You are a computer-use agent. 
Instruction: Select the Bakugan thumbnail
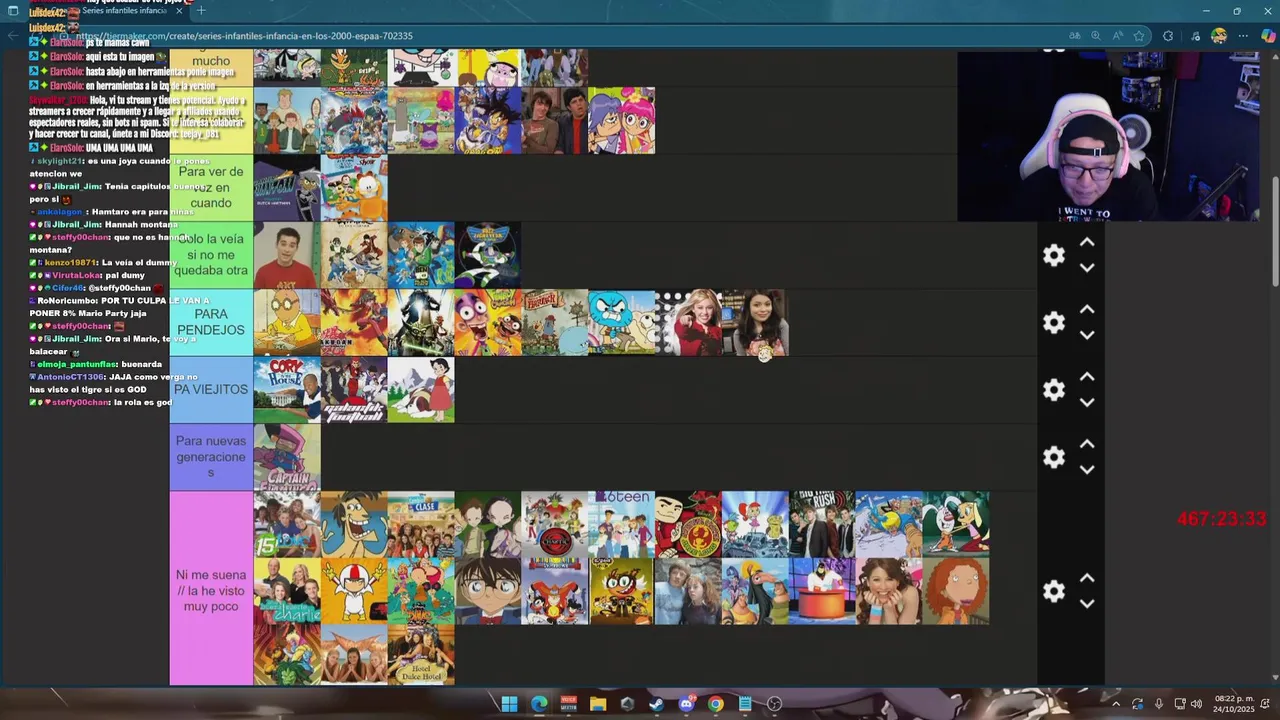(x=354, y=323)
